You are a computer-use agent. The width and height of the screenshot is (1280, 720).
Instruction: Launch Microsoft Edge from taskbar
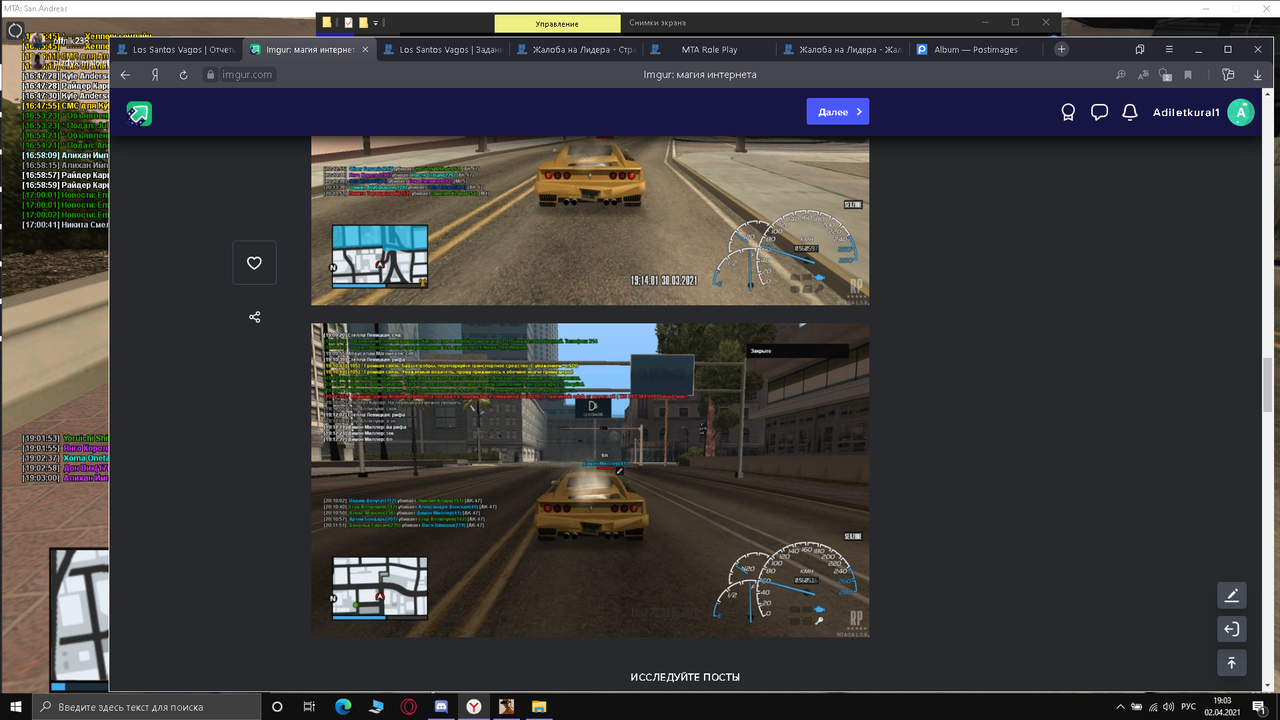point(343,706)
